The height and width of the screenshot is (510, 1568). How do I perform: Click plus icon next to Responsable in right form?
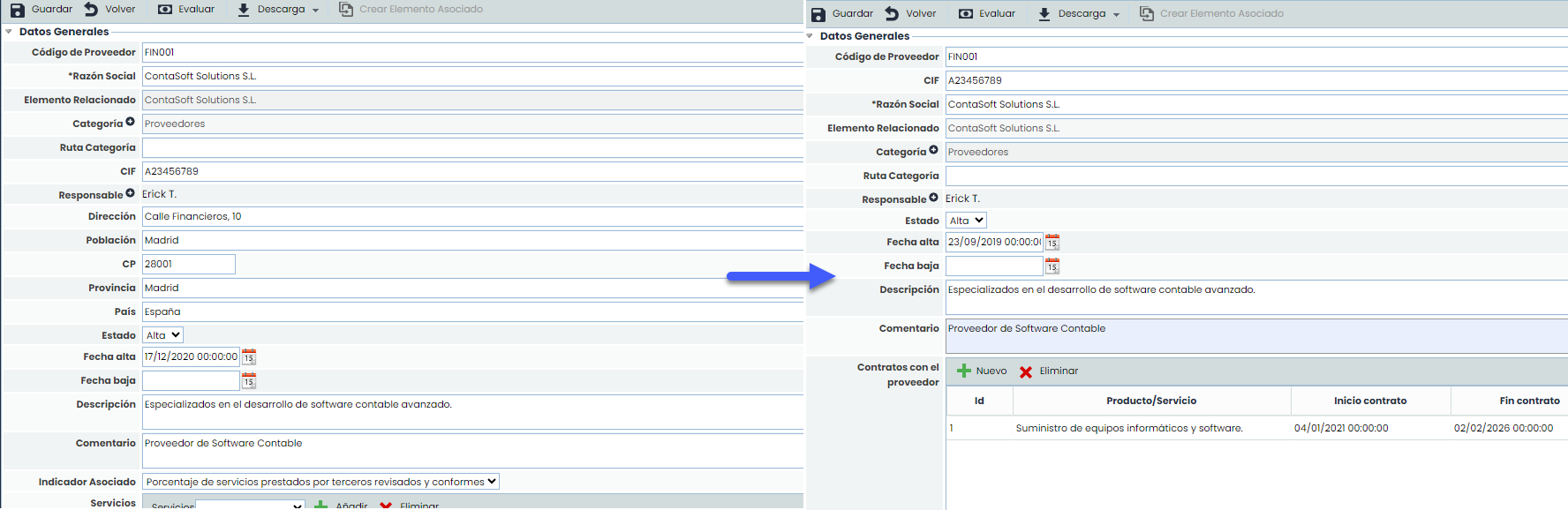(x=933, y=198)
